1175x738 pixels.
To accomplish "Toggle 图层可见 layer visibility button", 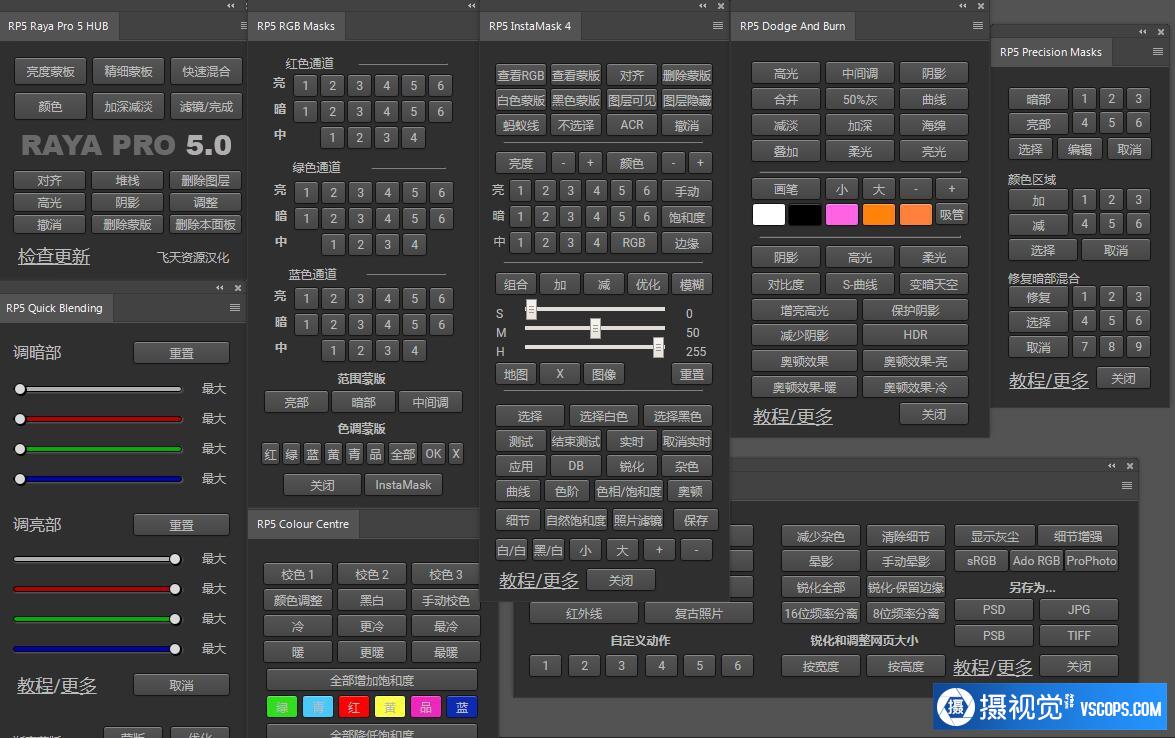I will click(632, 100).
